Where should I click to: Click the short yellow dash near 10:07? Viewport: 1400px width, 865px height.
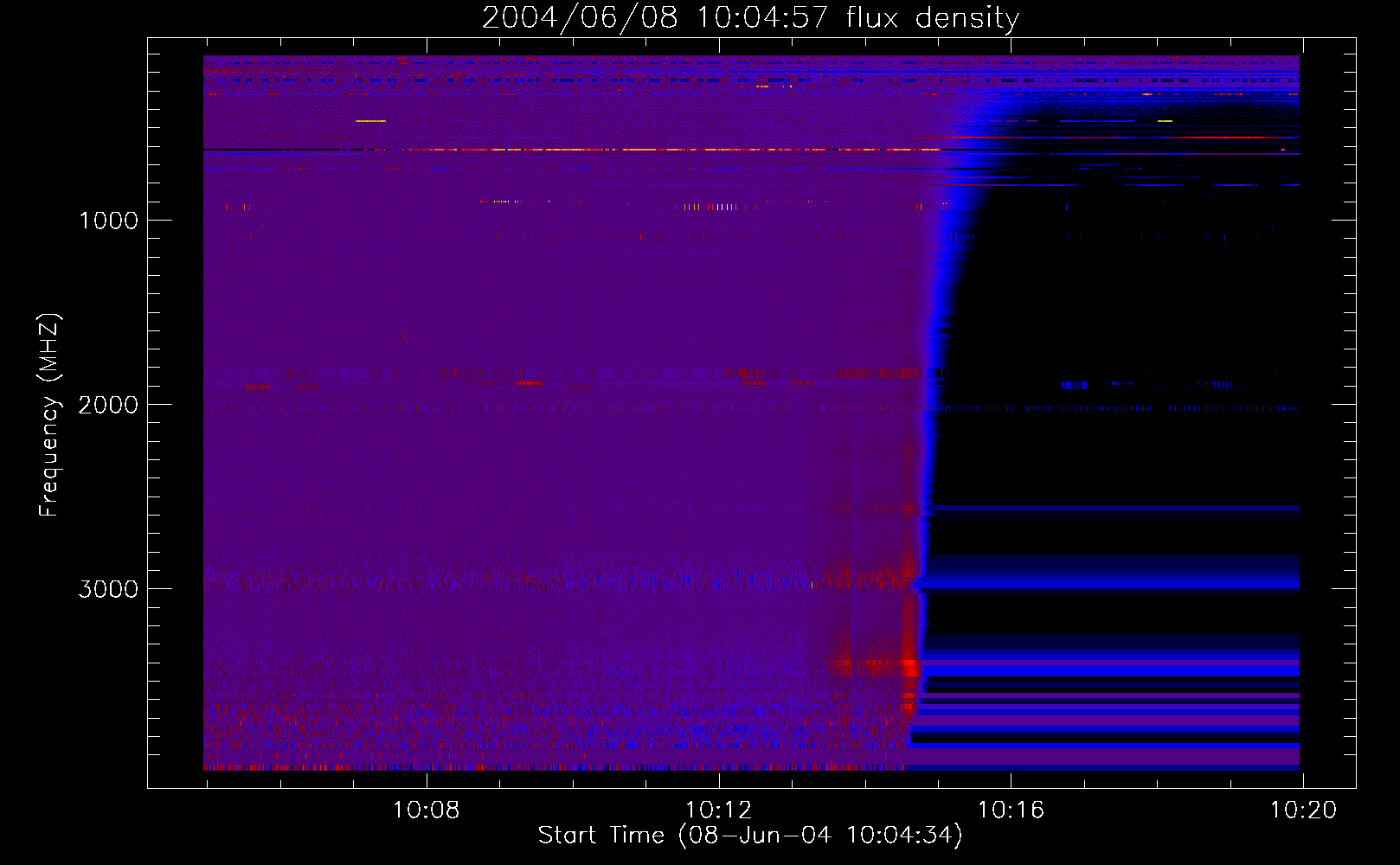pyautogui.click(x=370, y=121)
